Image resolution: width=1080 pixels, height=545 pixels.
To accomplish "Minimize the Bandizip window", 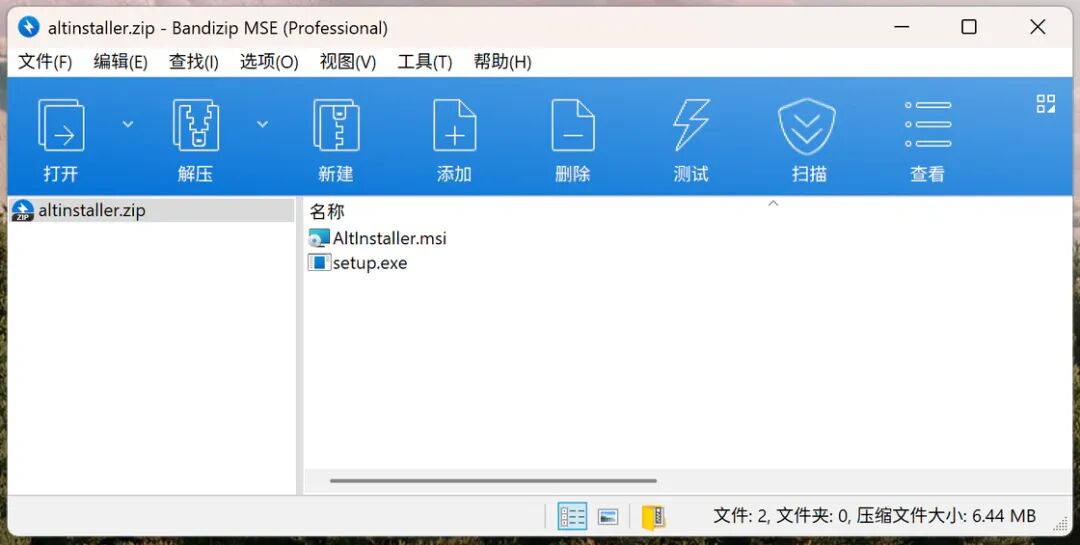I will click(902, 27).
